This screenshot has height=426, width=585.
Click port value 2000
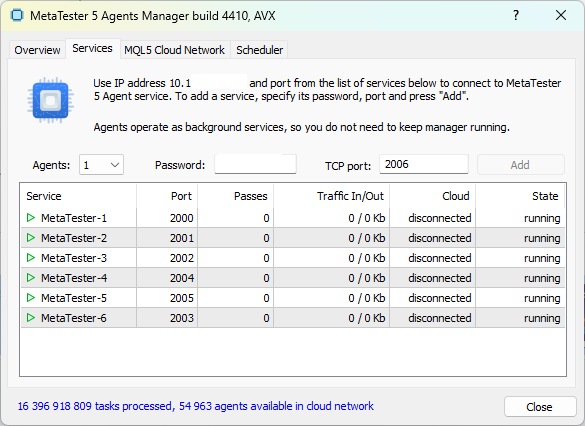click(x=182, y=218)
